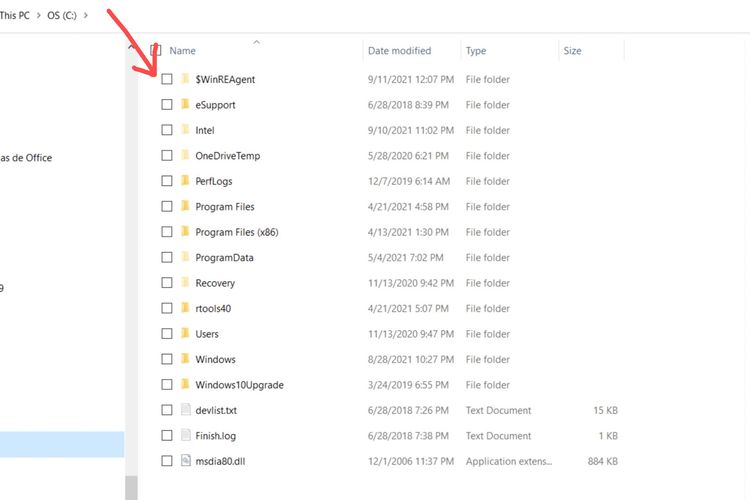Enable the checkbox beside PerfLogs
Viewport: 750px width, 500px height.
(x=167, y=181)
